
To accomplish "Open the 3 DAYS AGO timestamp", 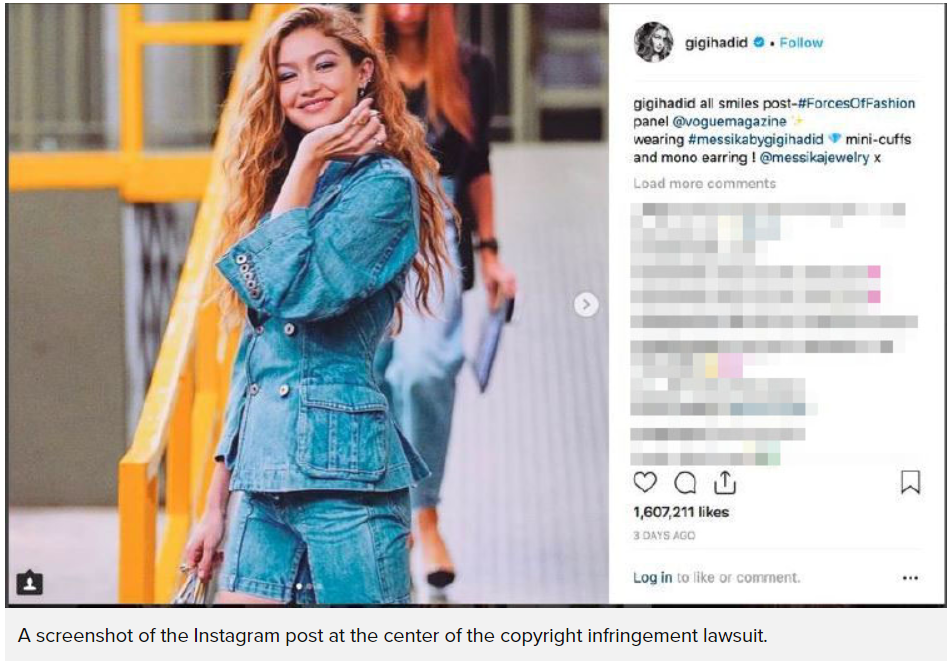I will [664, 535].
